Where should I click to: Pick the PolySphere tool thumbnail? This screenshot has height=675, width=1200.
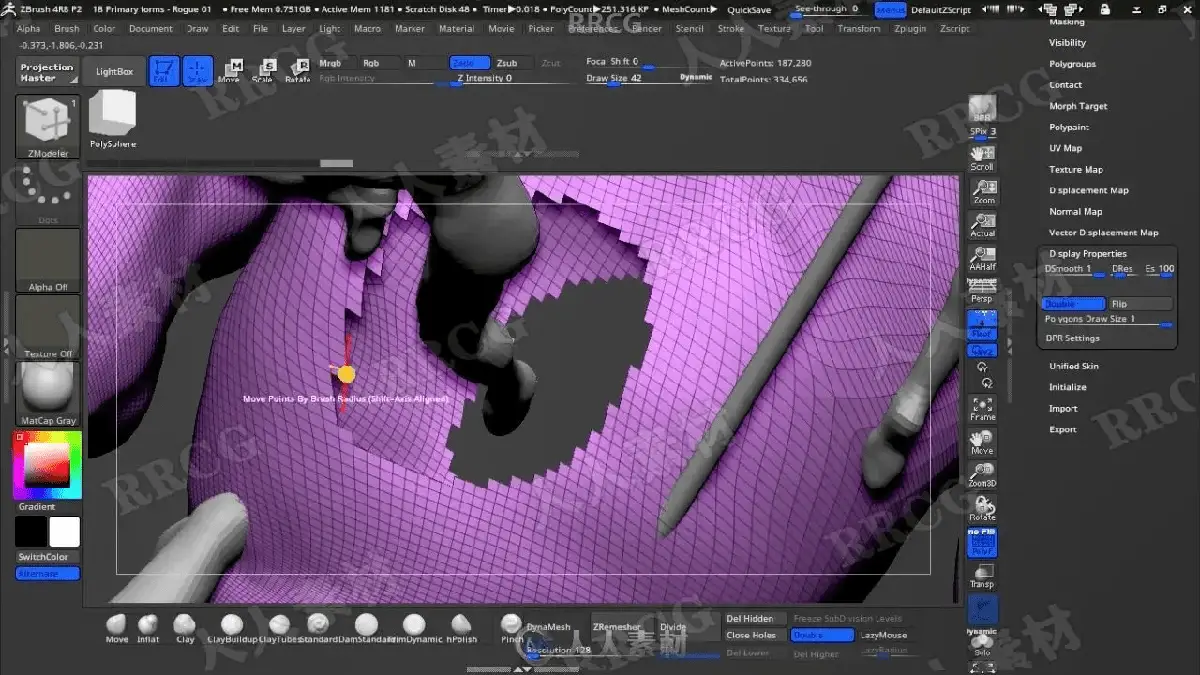(112, 119)
